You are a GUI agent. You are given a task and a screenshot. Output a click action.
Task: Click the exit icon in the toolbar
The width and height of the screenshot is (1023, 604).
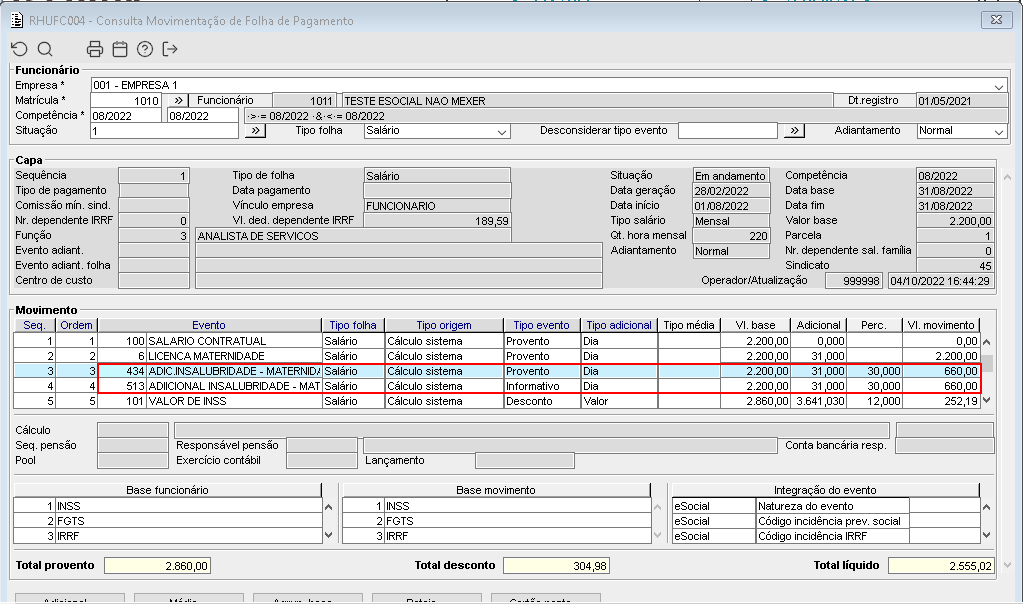[x=170, y=49]
